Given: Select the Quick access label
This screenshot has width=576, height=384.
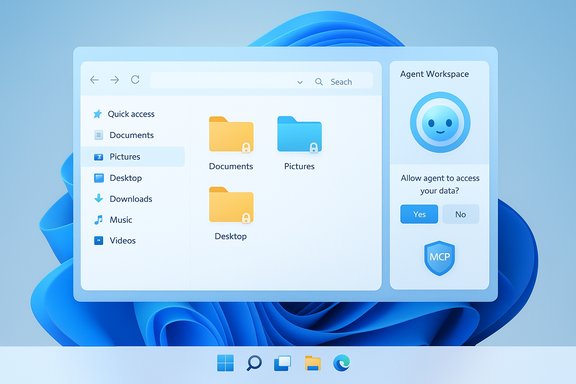Looking at the screenshot, I should [x=131, y=114].
